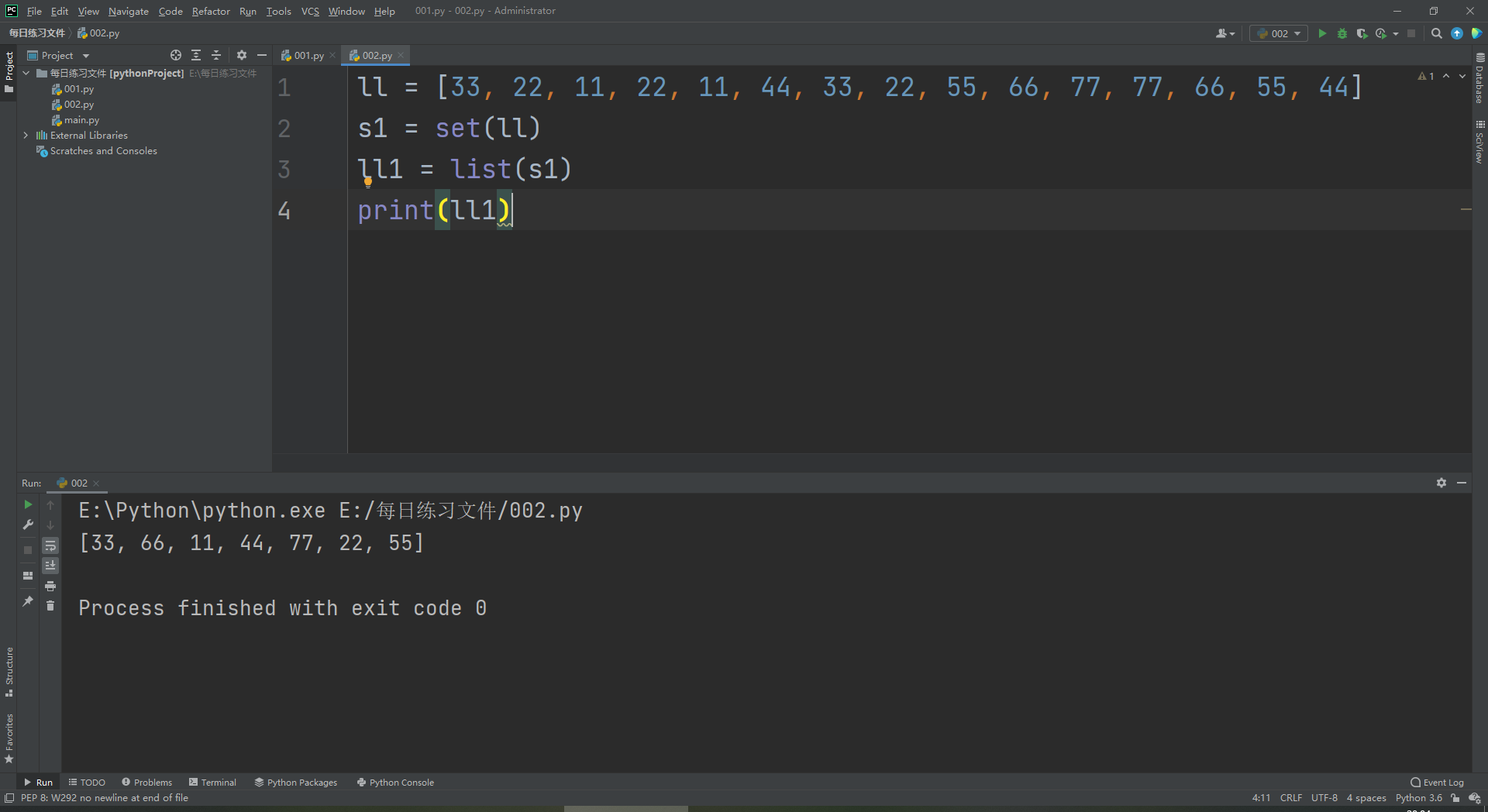Image resolution: width=1488 pixels, height=812 pixels.
Task: Open the Python Console tool window
Action: pos(395,783)
